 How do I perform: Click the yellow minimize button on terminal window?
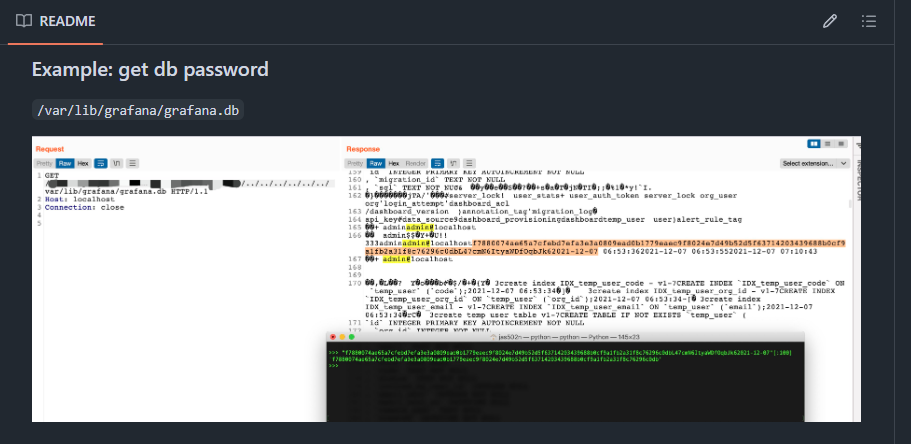pyautogui.click(x=342, y=337)
